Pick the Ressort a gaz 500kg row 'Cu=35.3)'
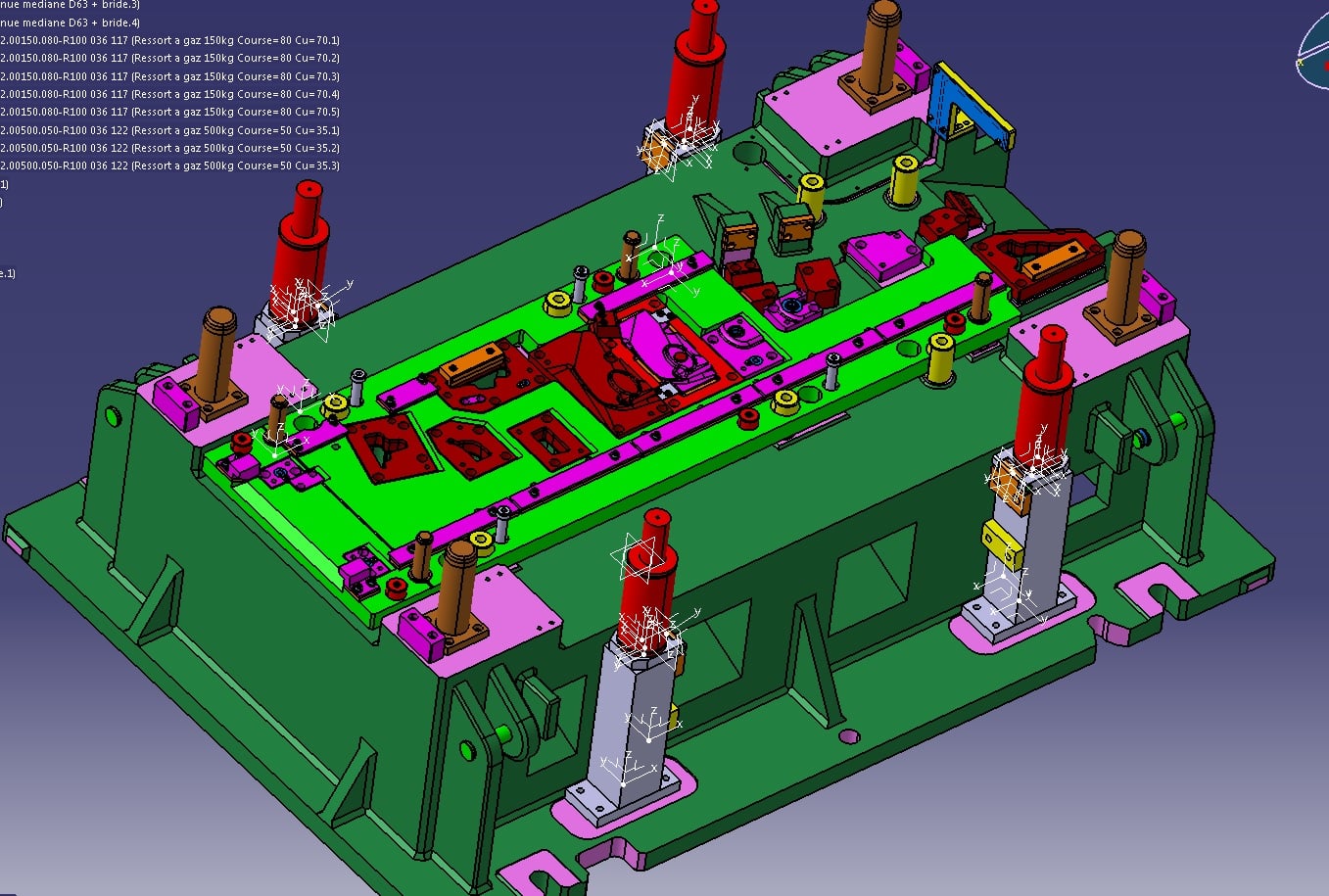1329x896 pixels. 170,165
